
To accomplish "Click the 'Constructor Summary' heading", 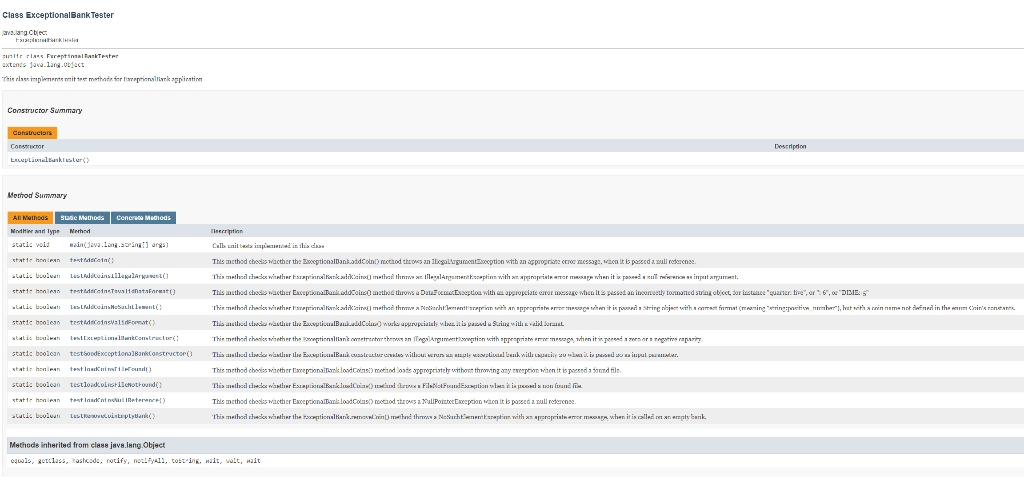I will click(x=44, y=110).
